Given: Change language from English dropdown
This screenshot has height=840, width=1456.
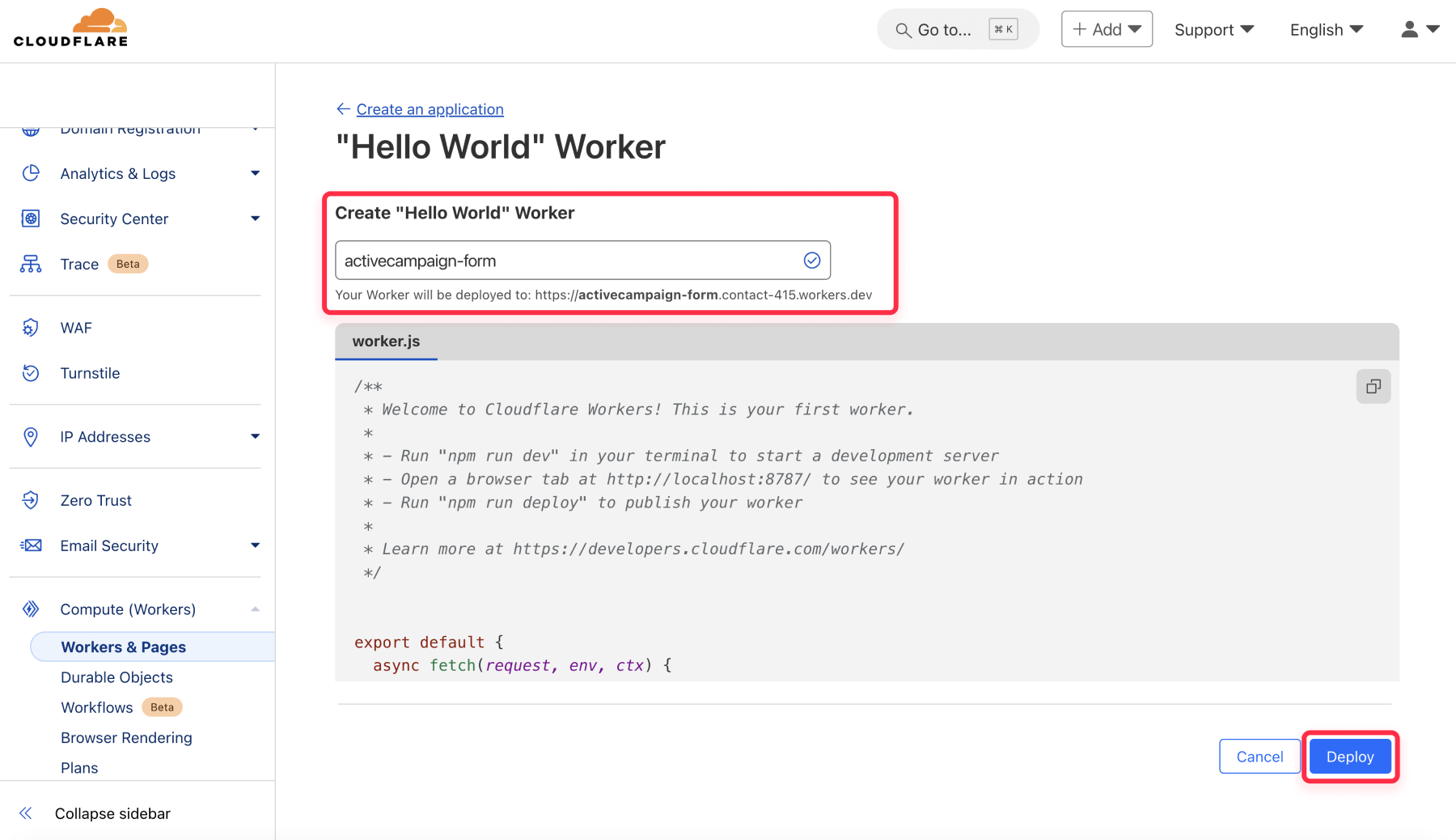Looking at the screenshot, I should [1327, 30].
